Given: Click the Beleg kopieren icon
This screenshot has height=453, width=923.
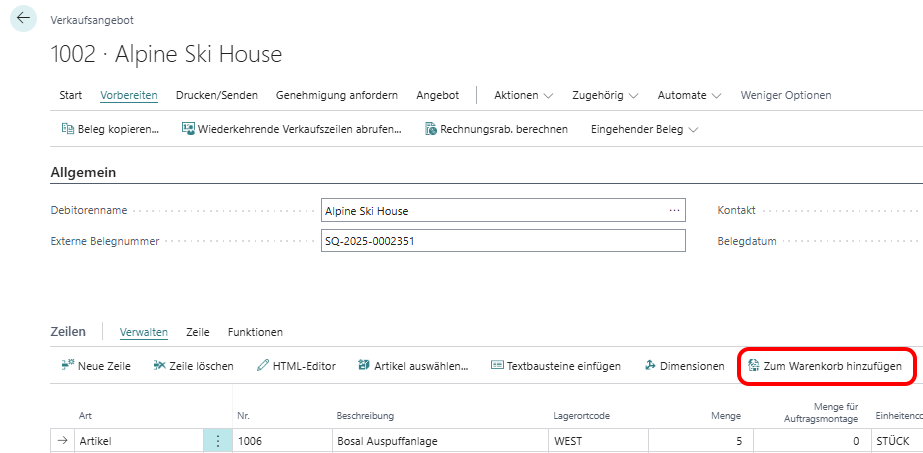Looking at the screenshot, I should (x=68, y=129).
